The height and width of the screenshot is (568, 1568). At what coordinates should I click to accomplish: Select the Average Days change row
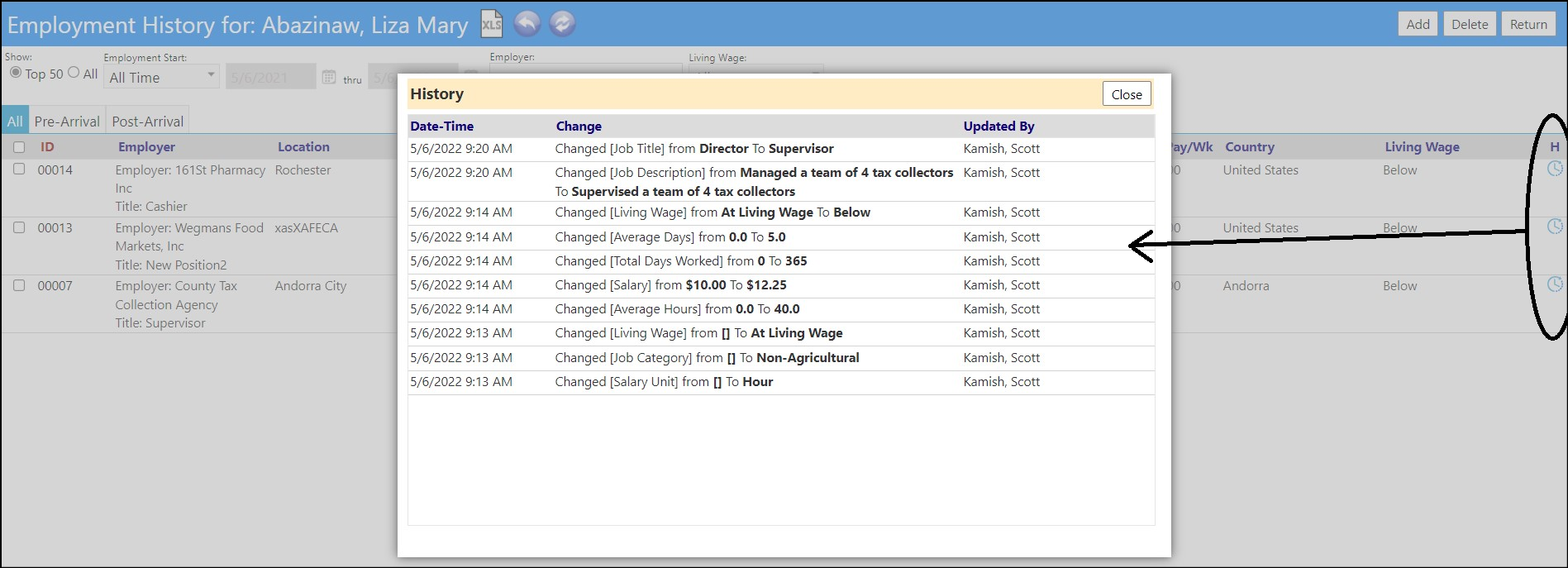(781, 237)
